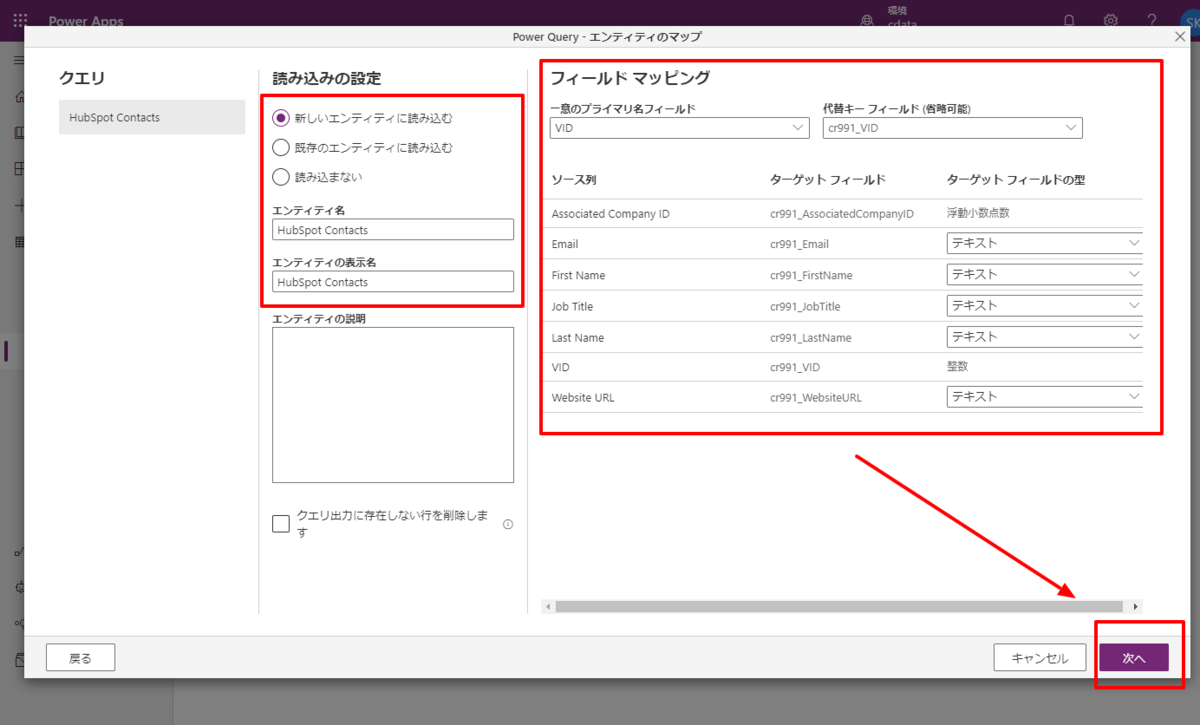
Task: Open the settings gear in header
Action: tap(1110, 20)
